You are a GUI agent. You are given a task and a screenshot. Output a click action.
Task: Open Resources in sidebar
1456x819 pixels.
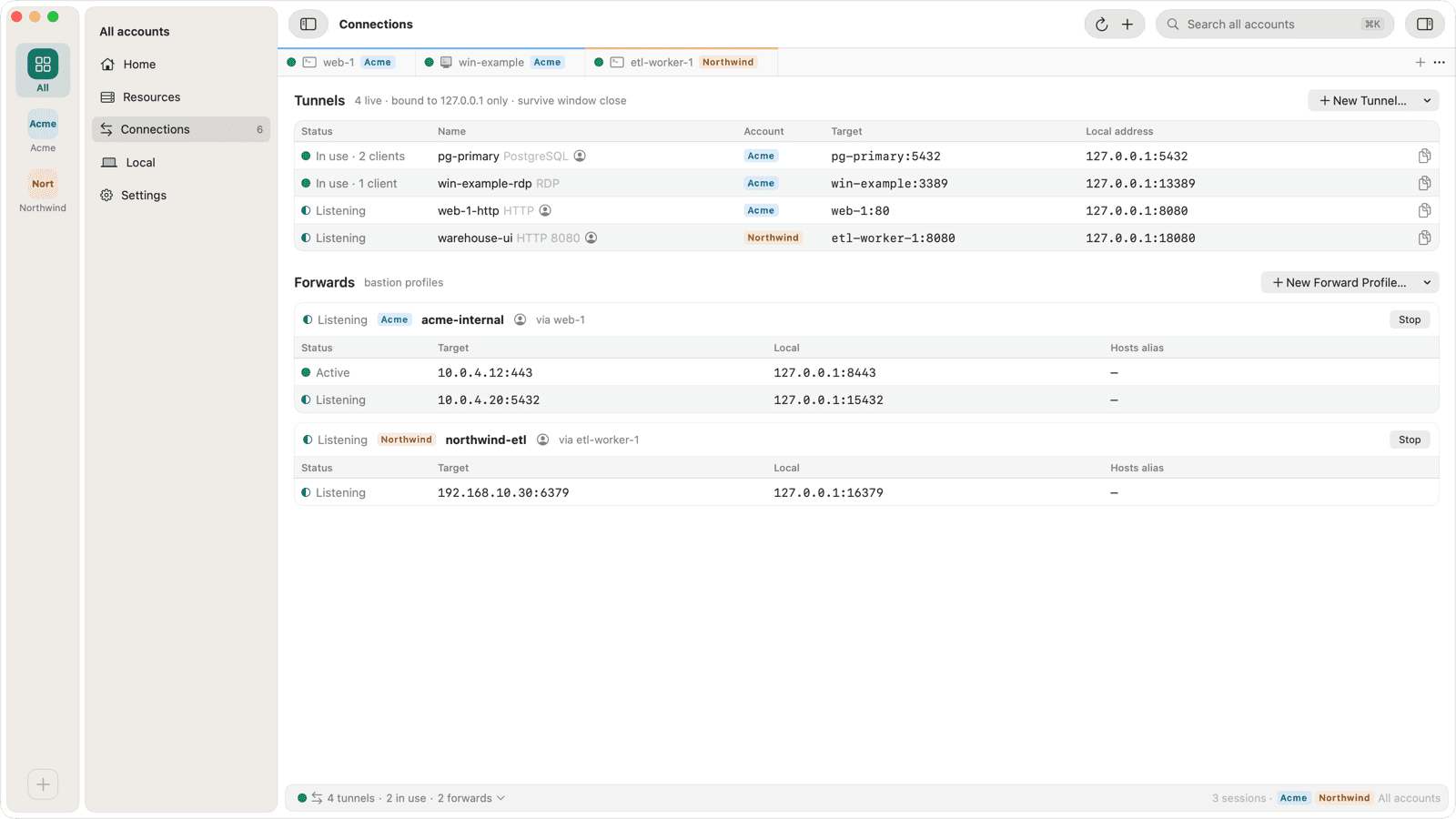pos(181,97)
